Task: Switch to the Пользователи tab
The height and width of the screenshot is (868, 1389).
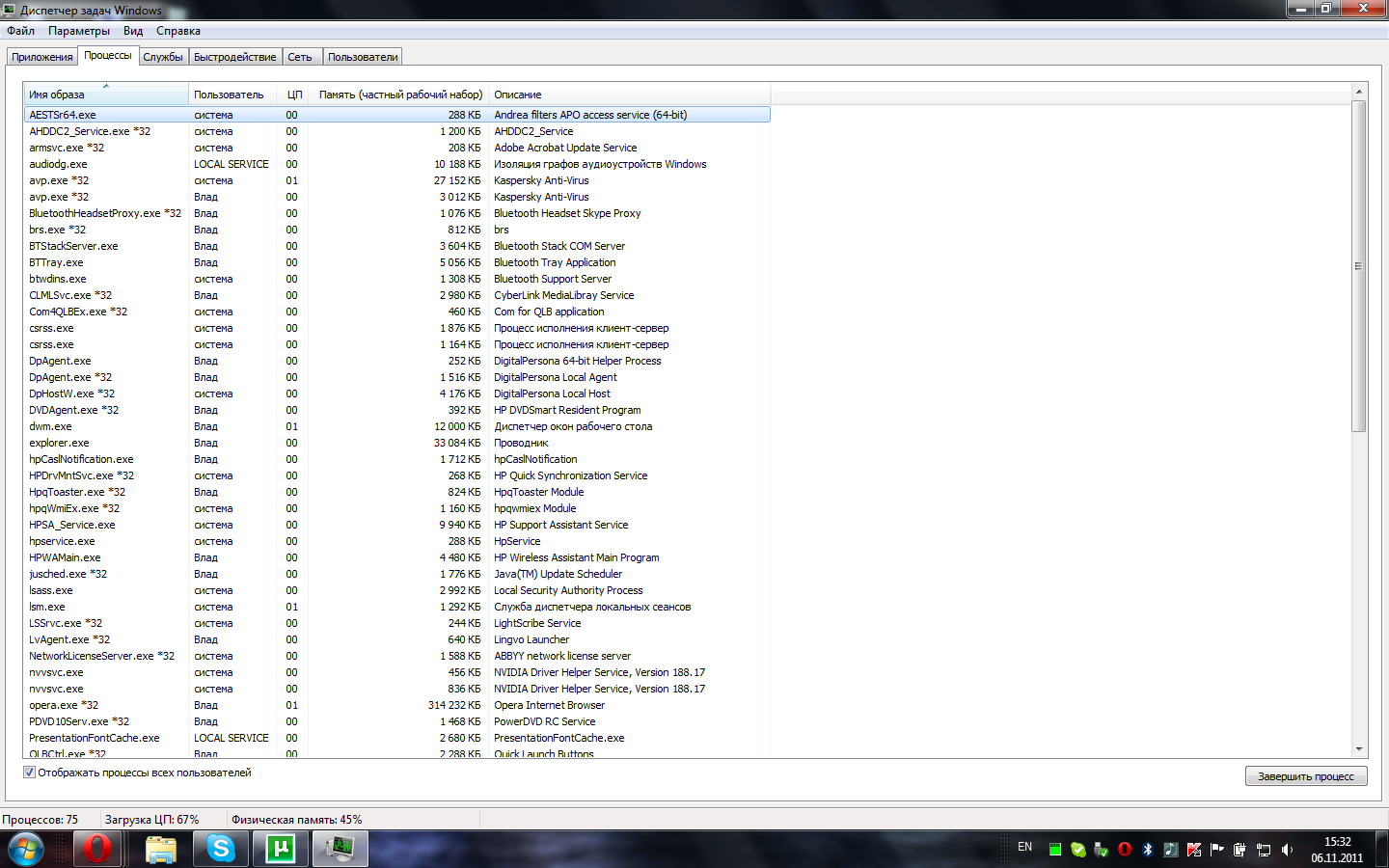Action: click(363, 57)
